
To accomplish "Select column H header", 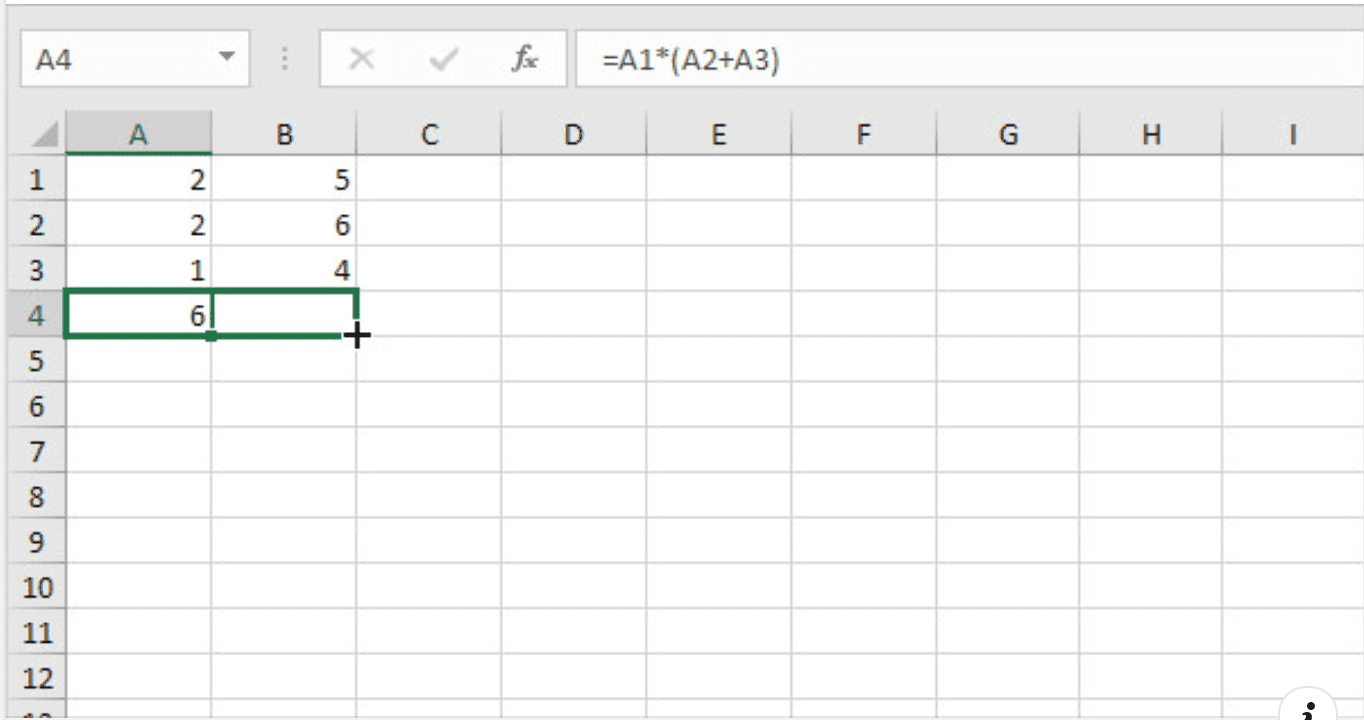I will click(1151, 135).
